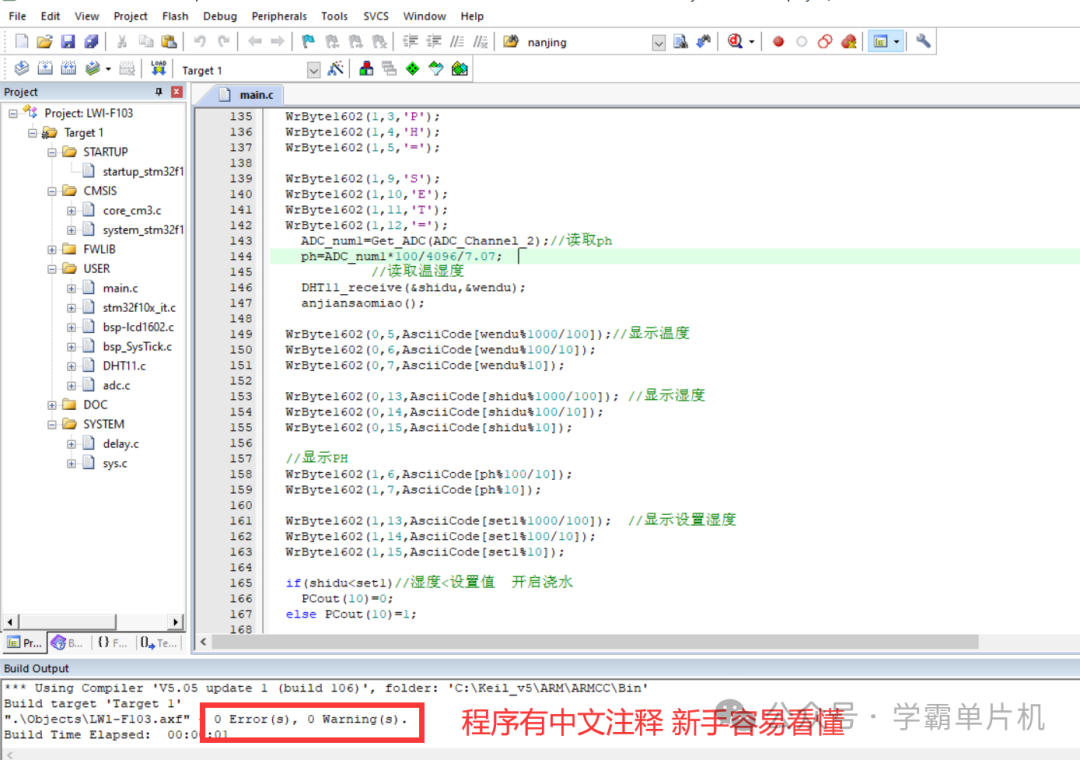This screenshot has height=760, width=1080.
Task: Click the Indent selected text icon
Action: point(411,41)
